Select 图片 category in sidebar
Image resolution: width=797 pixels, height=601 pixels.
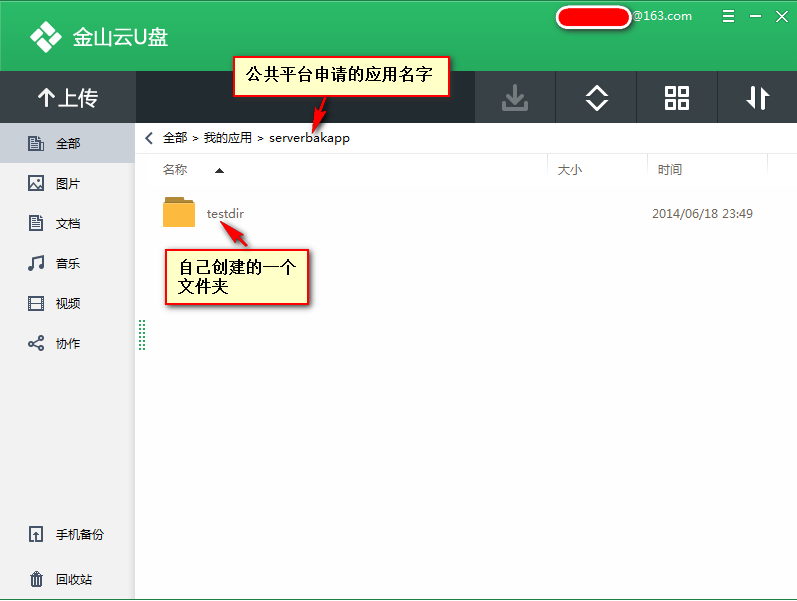point(68,184)
